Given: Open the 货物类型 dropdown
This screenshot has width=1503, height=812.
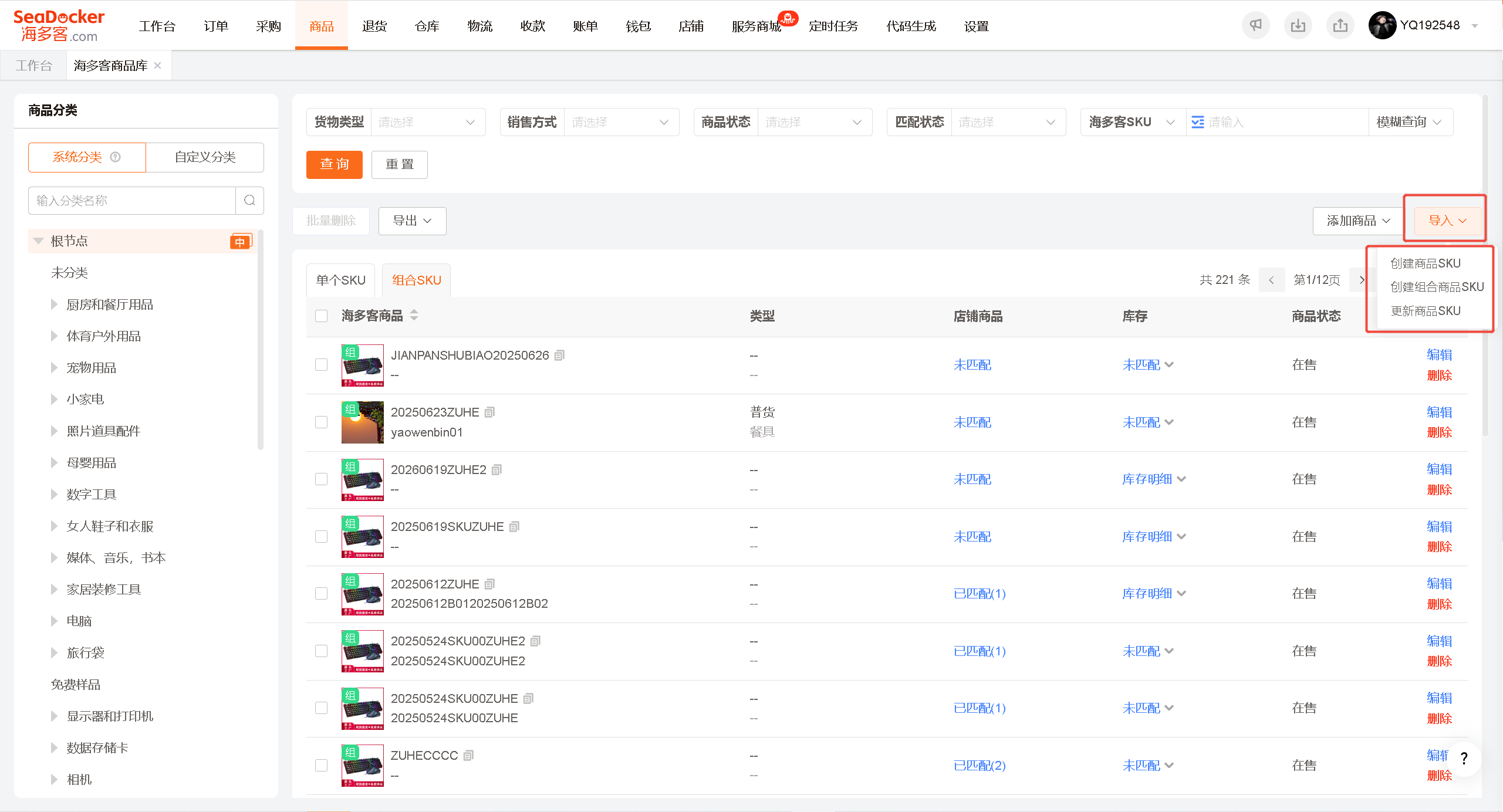Looking at the screenshot, I should 428,122.
